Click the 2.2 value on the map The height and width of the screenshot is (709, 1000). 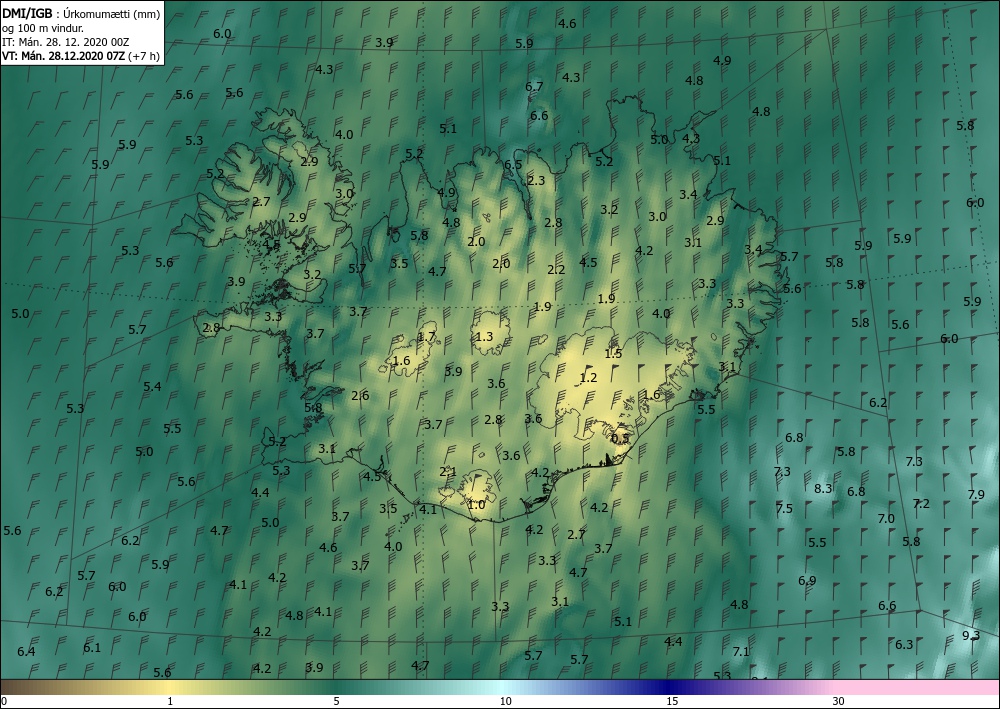(x=555, y=270)
